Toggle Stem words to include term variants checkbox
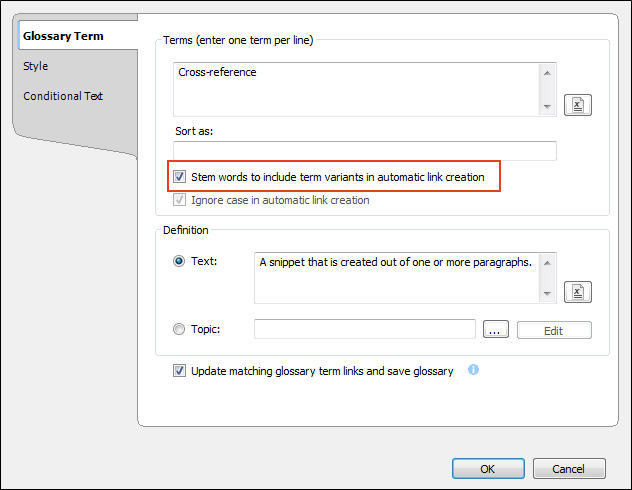This screenshot has width=632, height=490. pos(179,176)
